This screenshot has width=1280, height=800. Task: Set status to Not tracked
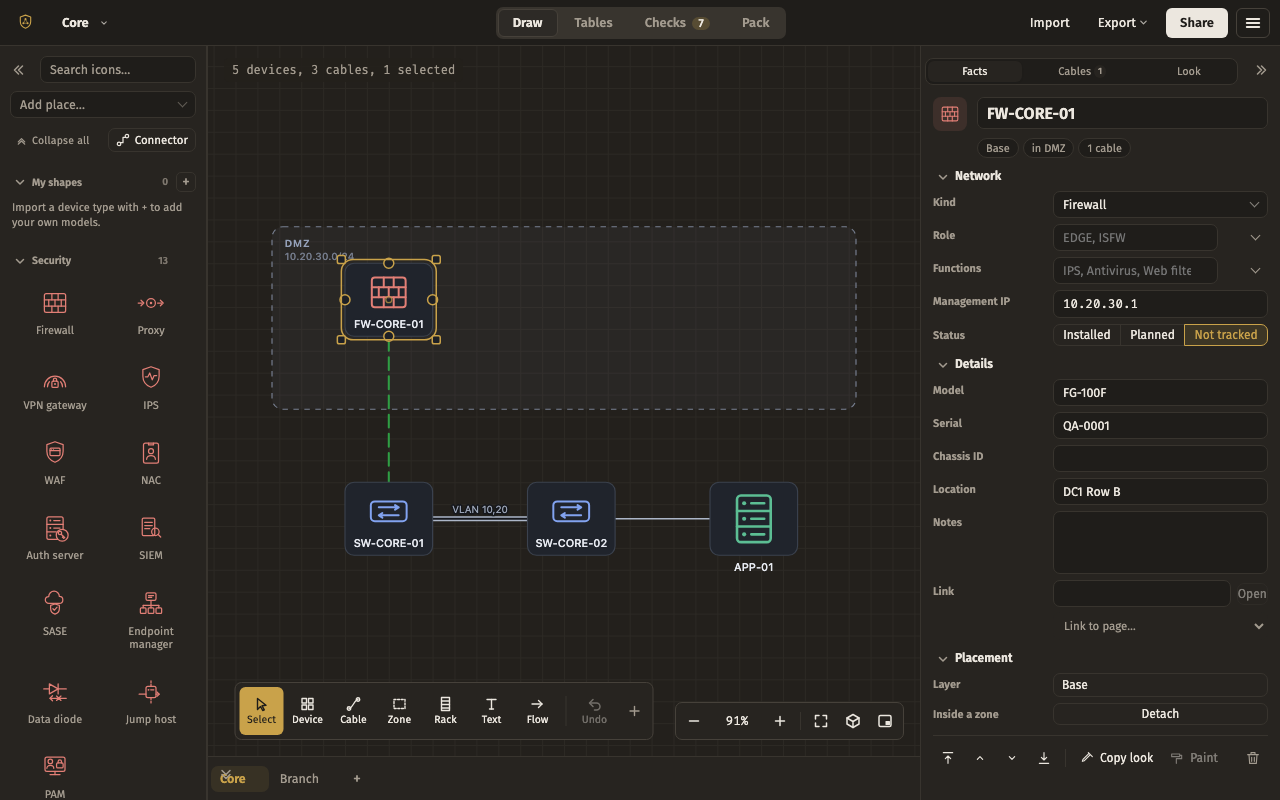[x=1225, y=335]
